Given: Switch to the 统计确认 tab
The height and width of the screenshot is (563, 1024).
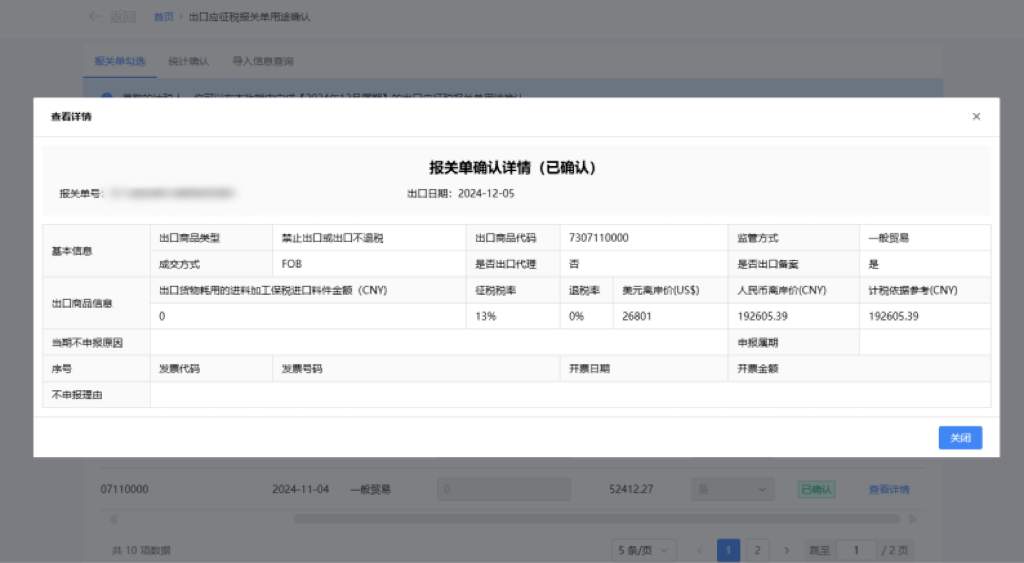Looking at the screenshot, I should click(190, 61).
